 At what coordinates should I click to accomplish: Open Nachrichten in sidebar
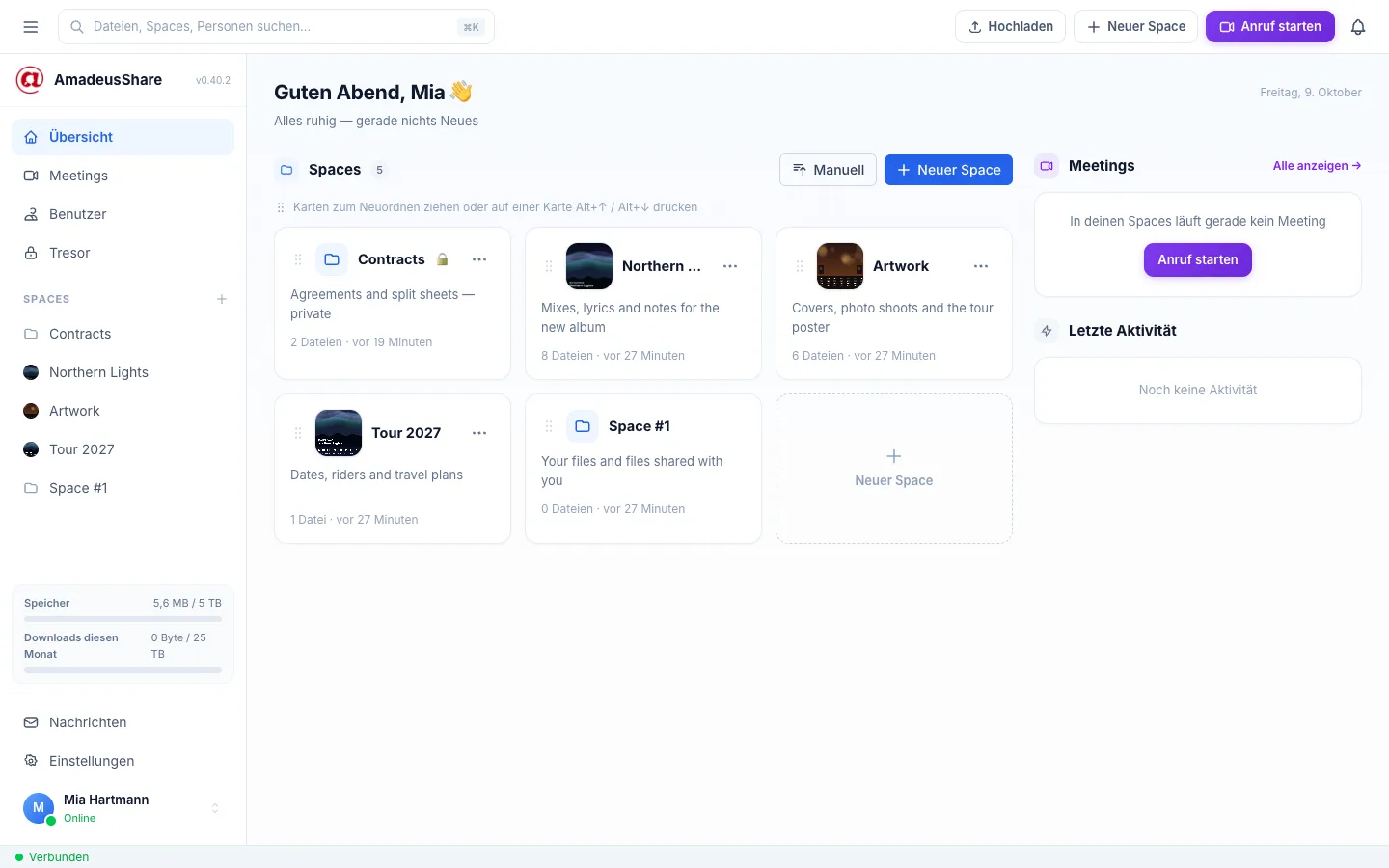[x=123, y=722]
